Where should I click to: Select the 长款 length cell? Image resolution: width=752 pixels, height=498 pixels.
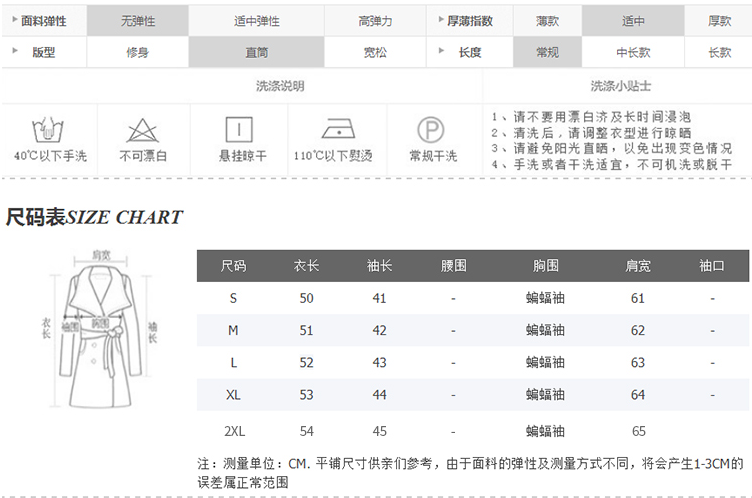719,52
